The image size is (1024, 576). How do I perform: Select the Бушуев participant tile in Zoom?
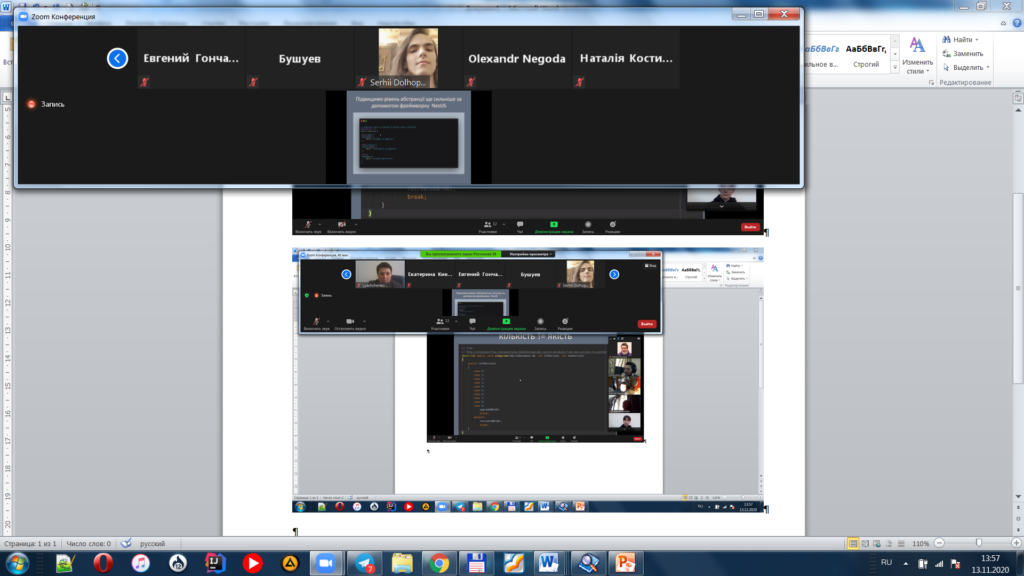click(300, 57)
